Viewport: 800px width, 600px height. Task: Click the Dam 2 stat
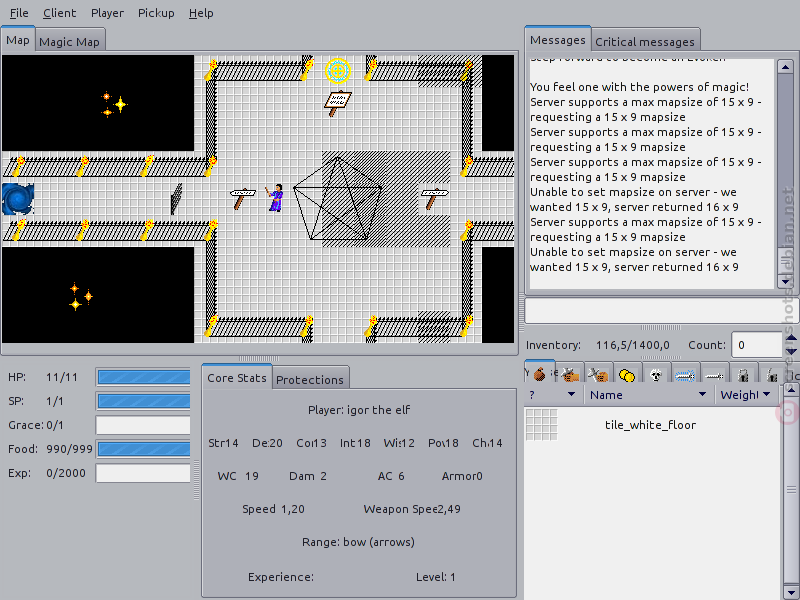coord(308,476)
